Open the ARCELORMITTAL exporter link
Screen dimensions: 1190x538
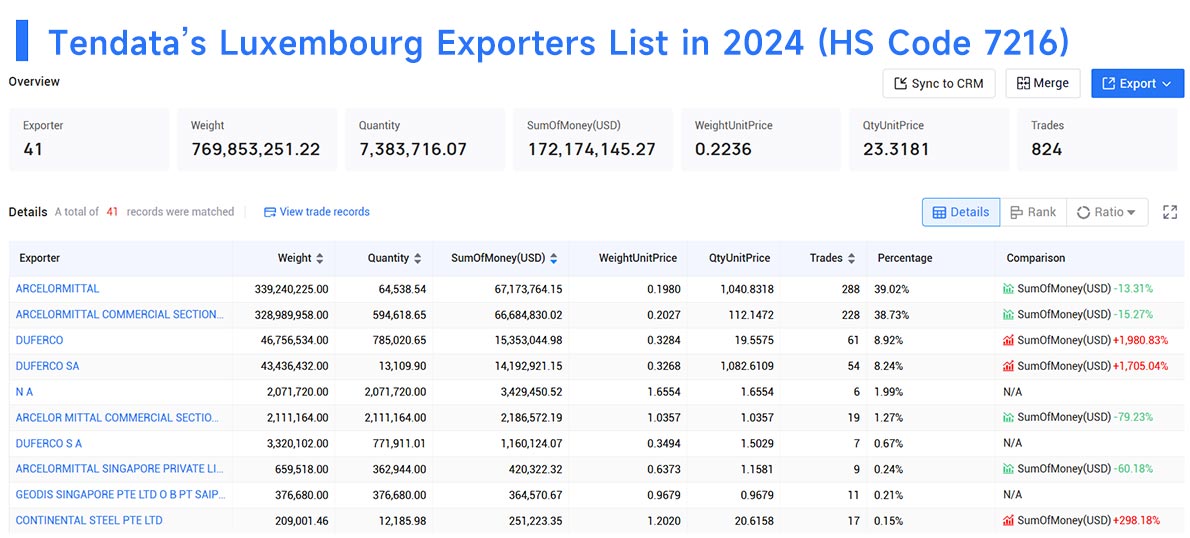tap(58, 288)
